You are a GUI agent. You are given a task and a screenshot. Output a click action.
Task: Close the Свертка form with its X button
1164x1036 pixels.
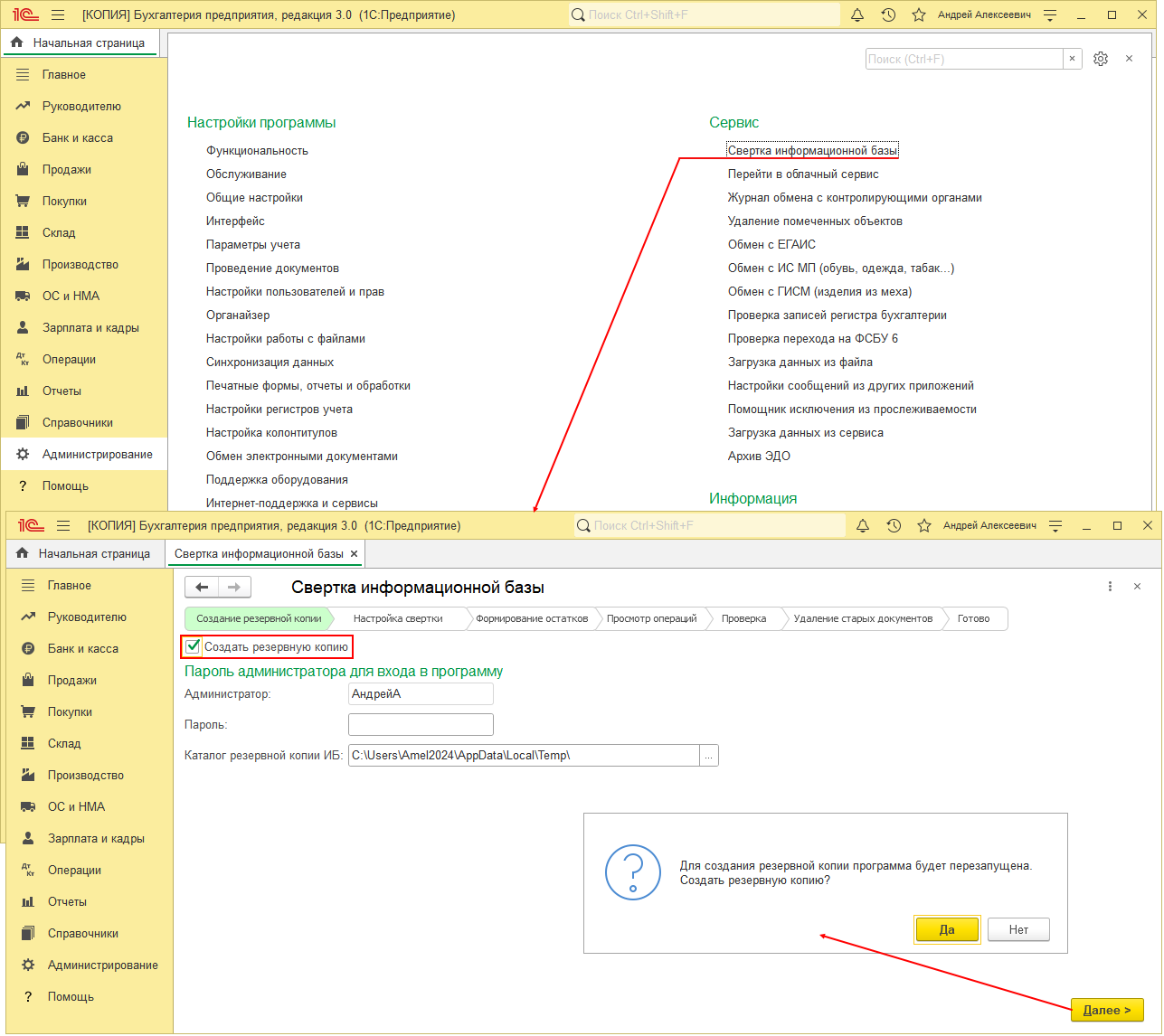(1137, 587)
